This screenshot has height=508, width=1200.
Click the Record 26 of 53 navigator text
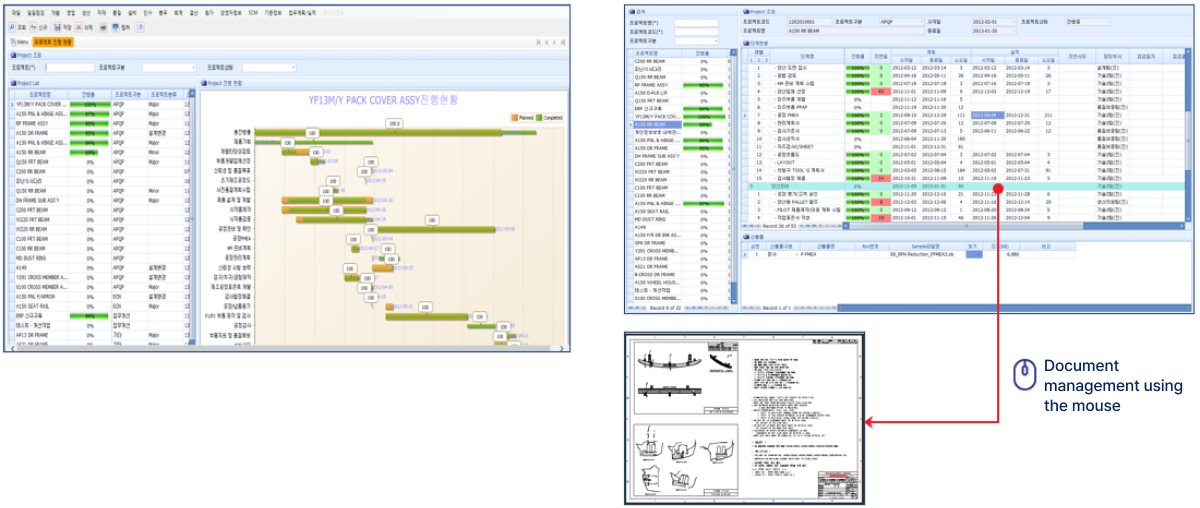click(780, 226)
